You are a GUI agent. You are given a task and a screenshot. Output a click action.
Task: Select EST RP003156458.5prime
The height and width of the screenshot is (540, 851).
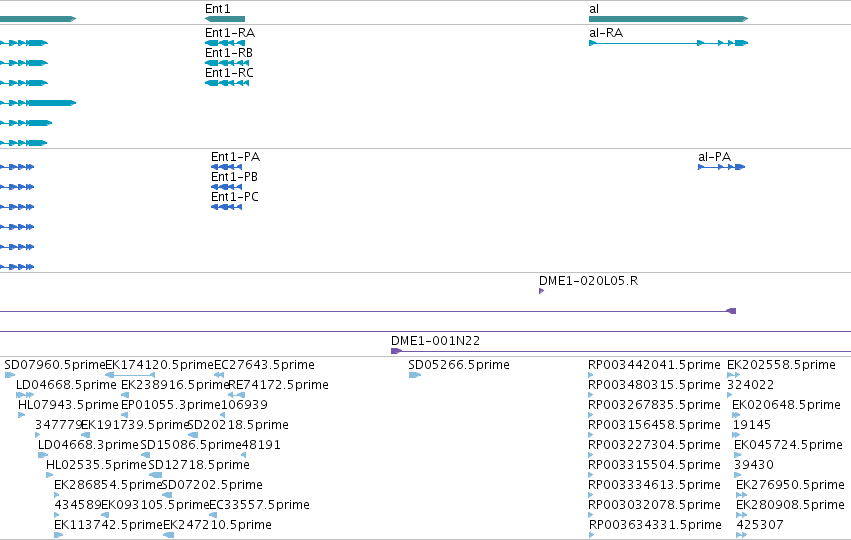point(655,425)
